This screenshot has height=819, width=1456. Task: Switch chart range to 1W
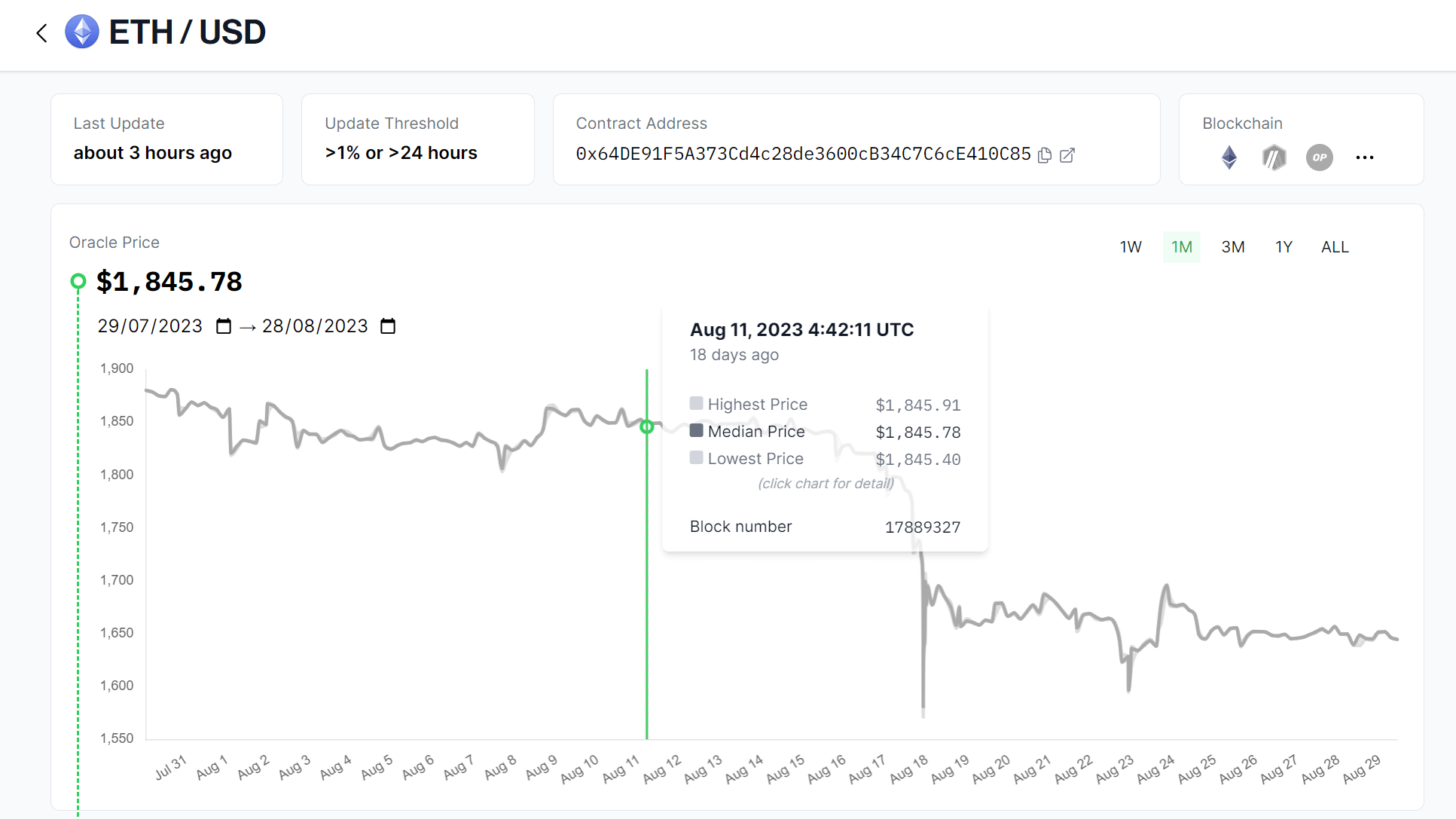1131,247
